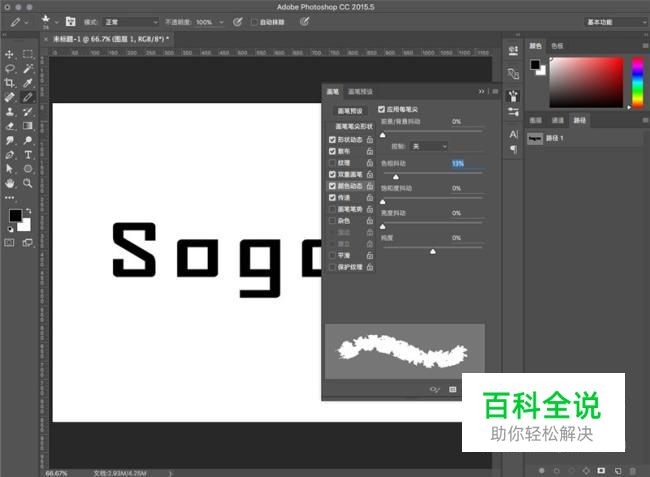The height and width of the screenshot is (477, 650).
Task: Toggle the 散布 scattering checkbox
Action: (332, 151)
